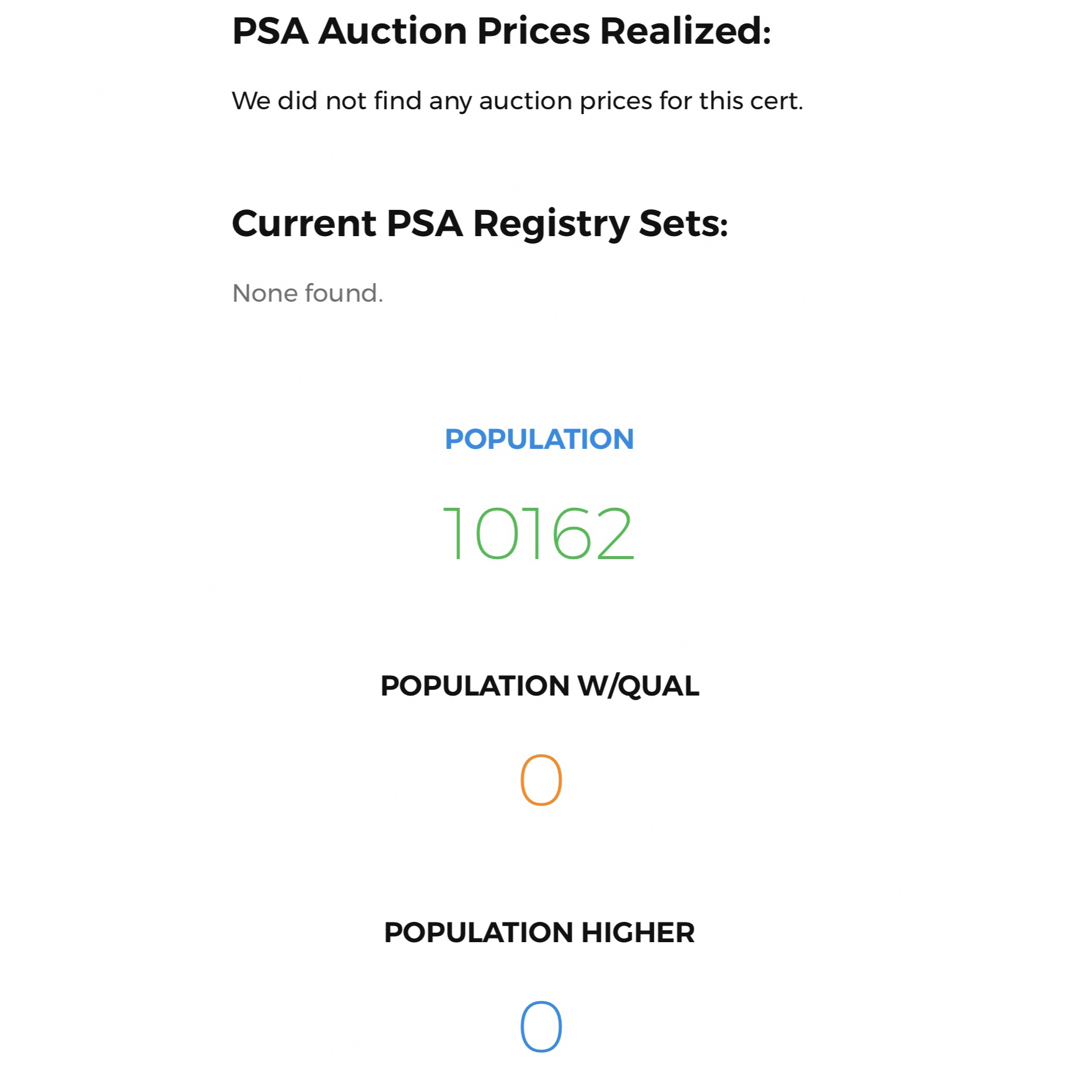Click the blue POPULATION link
Image resolution: width=1080 pixels, height=1080 pixels.
539,439
